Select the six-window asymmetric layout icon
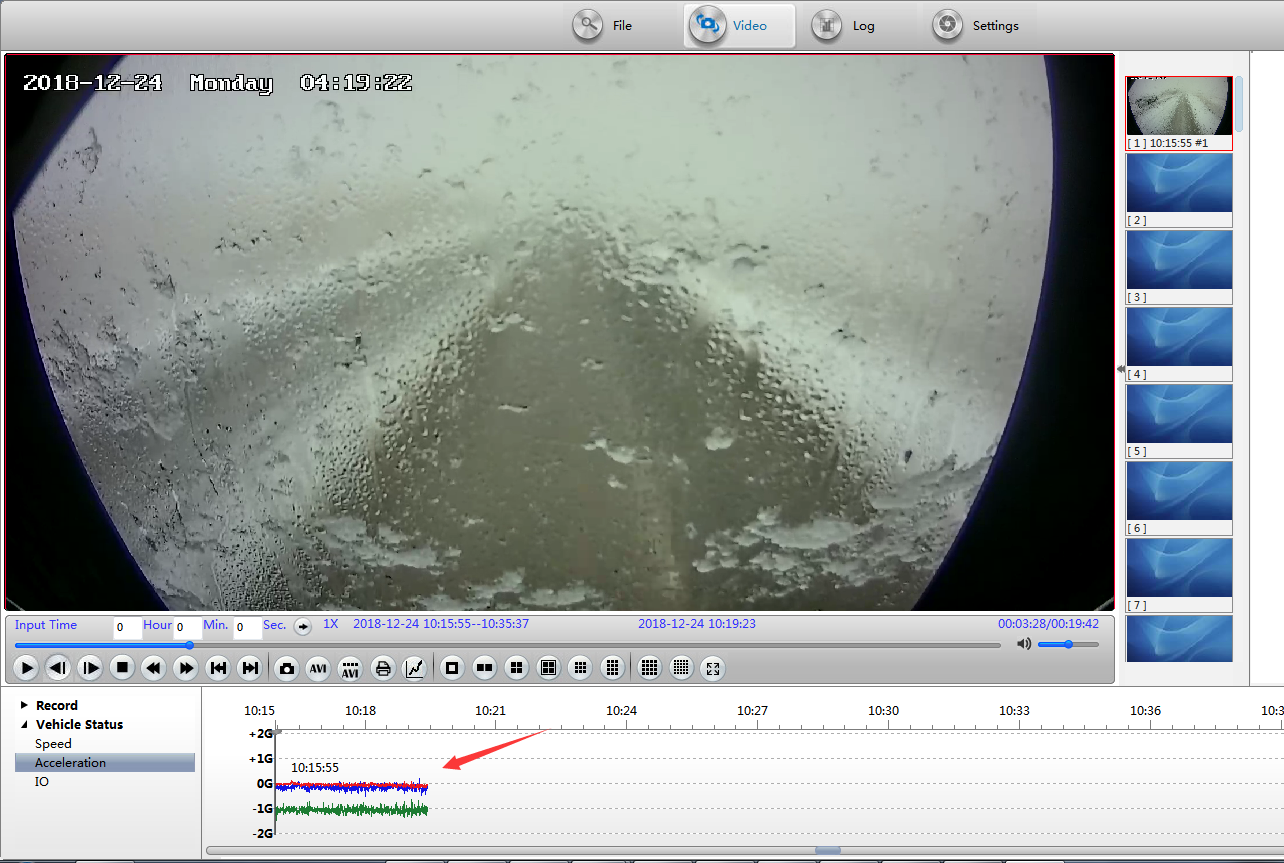 click(x=548, y=668)
